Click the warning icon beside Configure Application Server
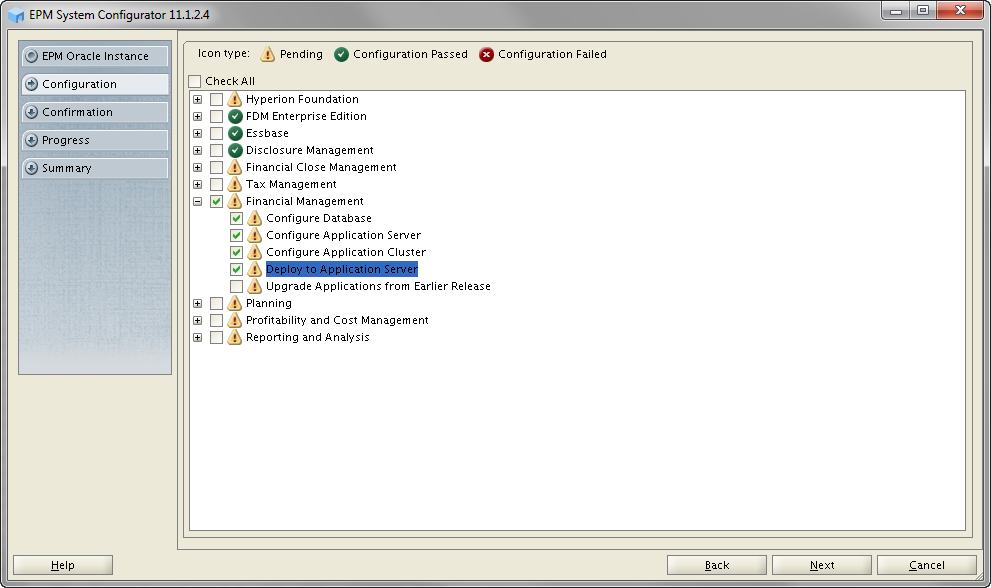This screenshot has width=991, height=588. coord(255,235)
